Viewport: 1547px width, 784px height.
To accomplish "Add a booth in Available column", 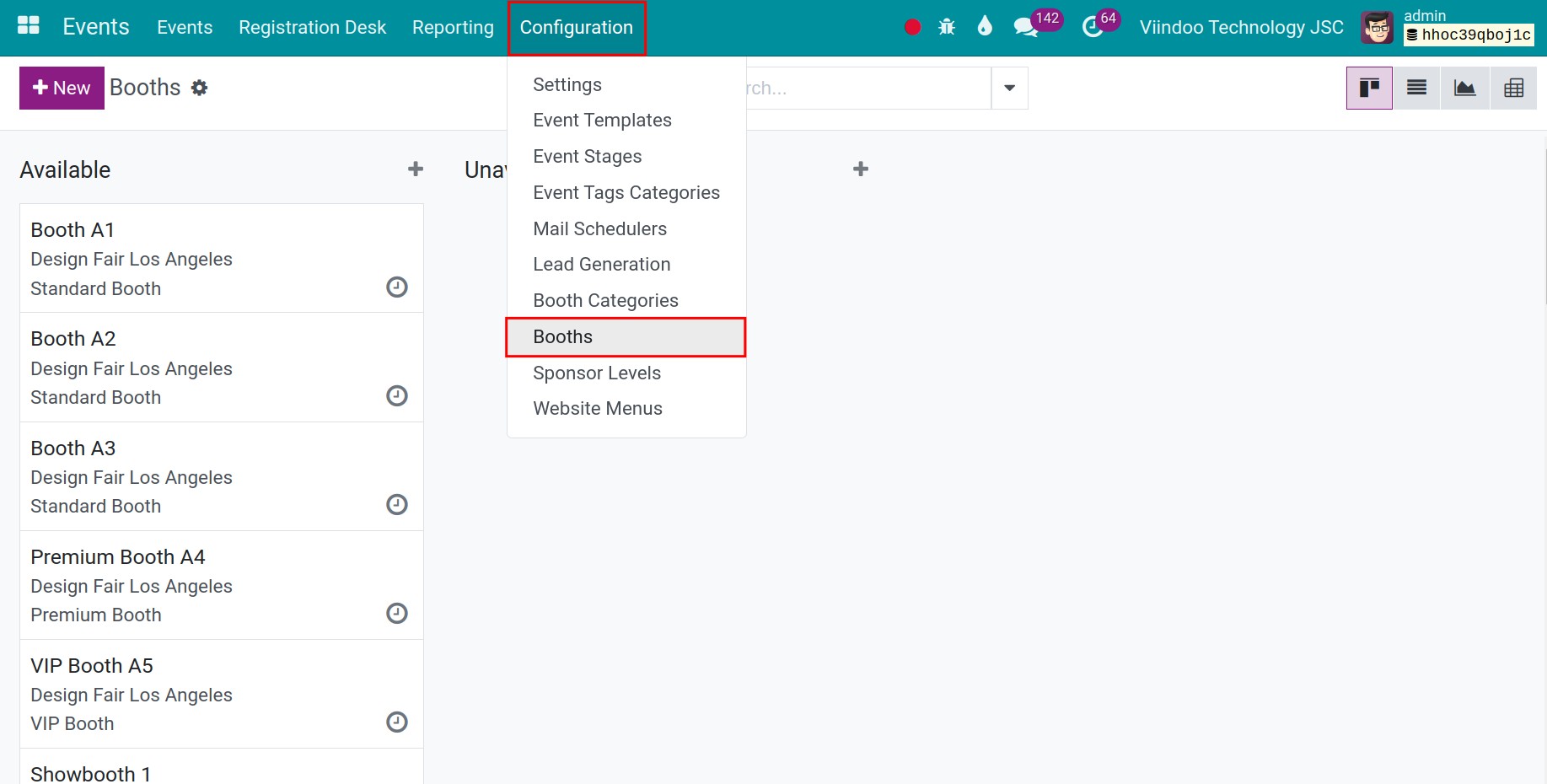I will 416,169.
